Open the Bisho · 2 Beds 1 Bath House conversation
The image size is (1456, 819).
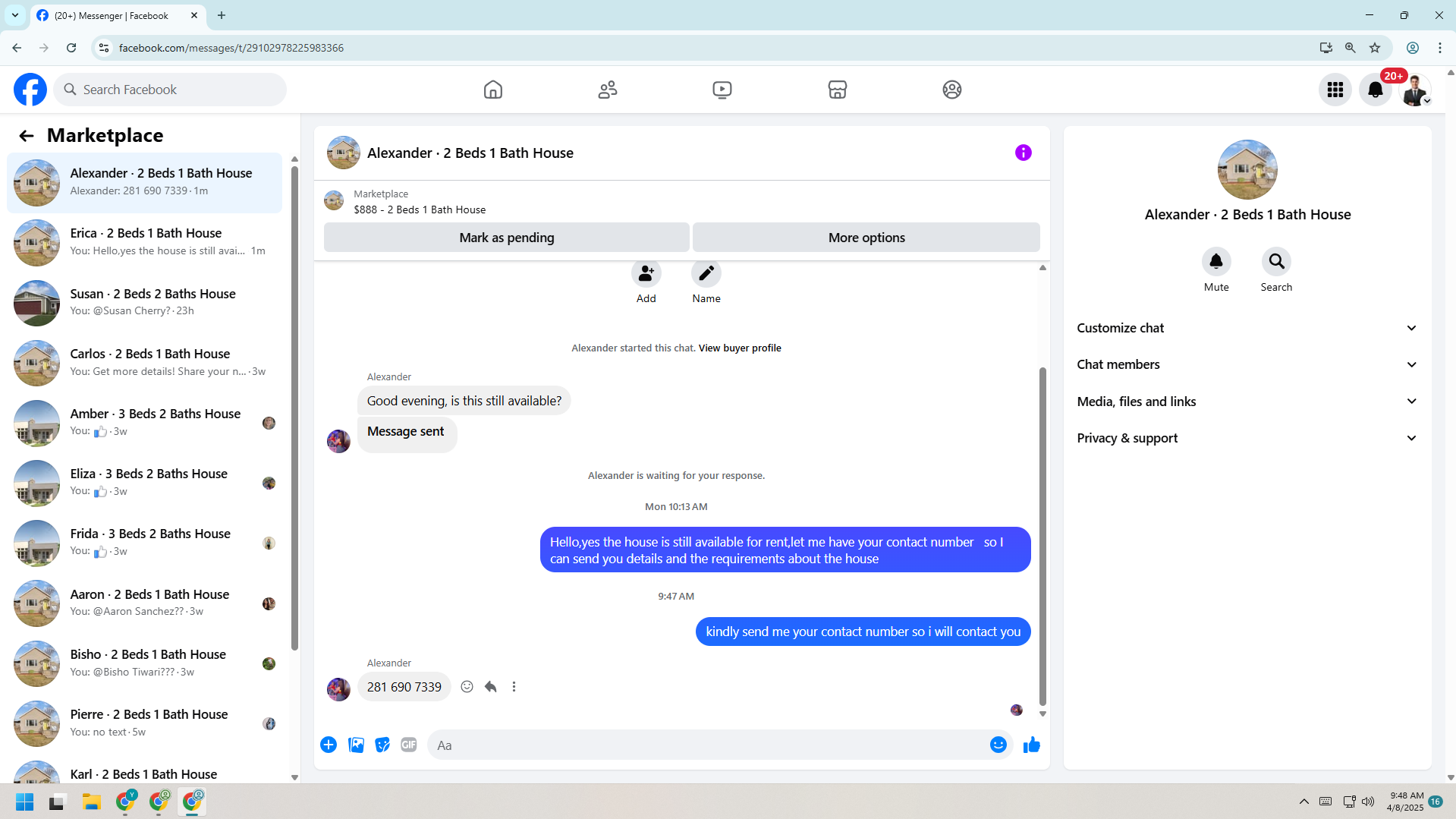point(144,663)
